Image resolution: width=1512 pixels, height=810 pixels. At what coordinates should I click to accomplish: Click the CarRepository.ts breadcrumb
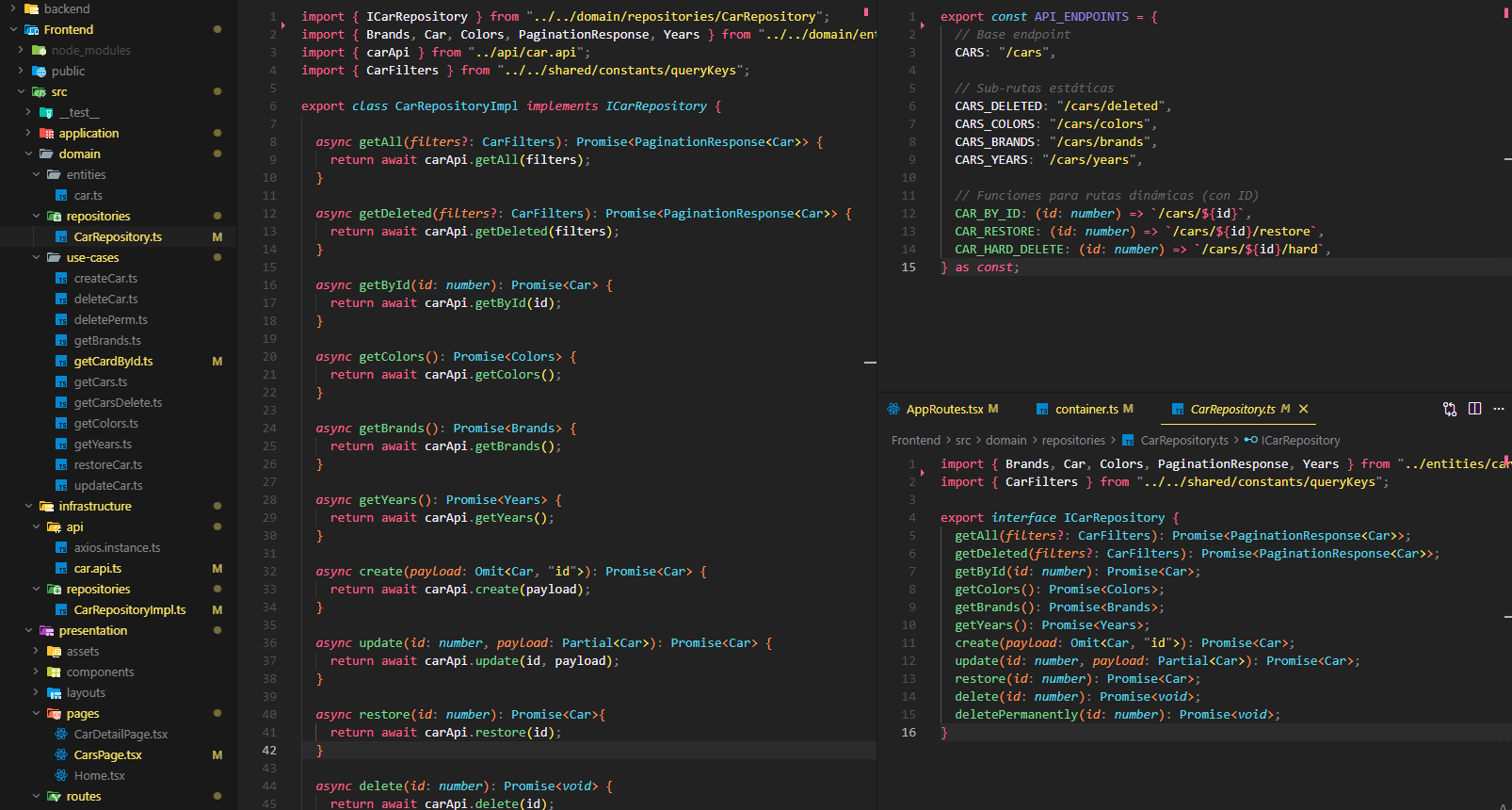tap(1184, 440)
